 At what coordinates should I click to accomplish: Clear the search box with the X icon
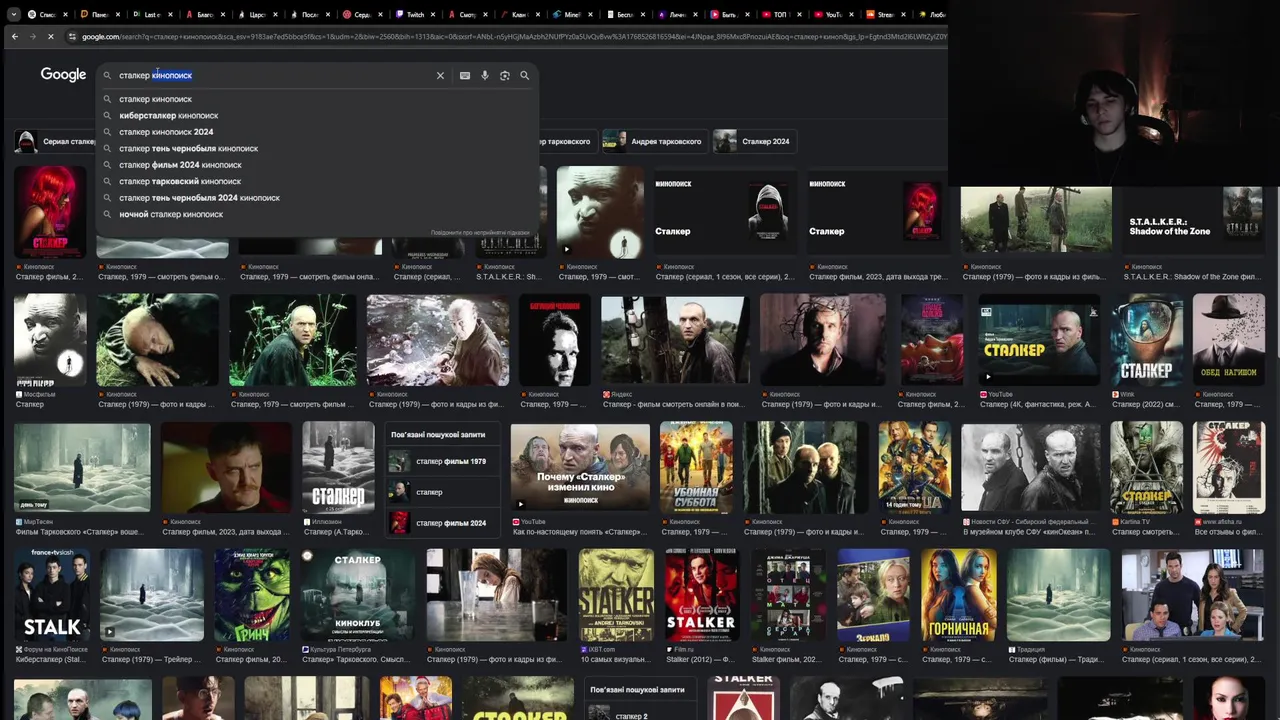pos(440,75)
